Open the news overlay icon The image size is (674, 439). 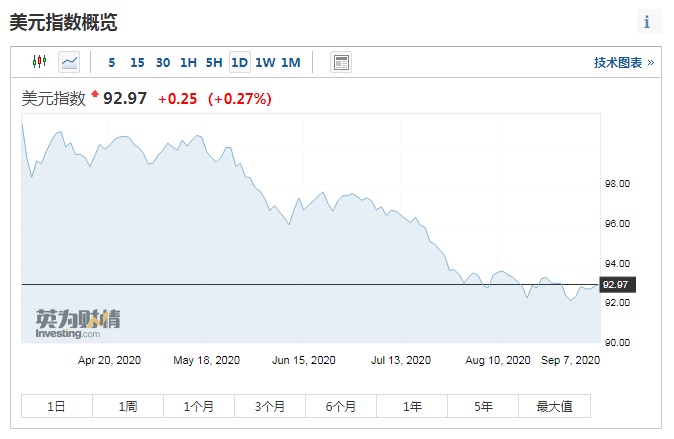[341, 62]
